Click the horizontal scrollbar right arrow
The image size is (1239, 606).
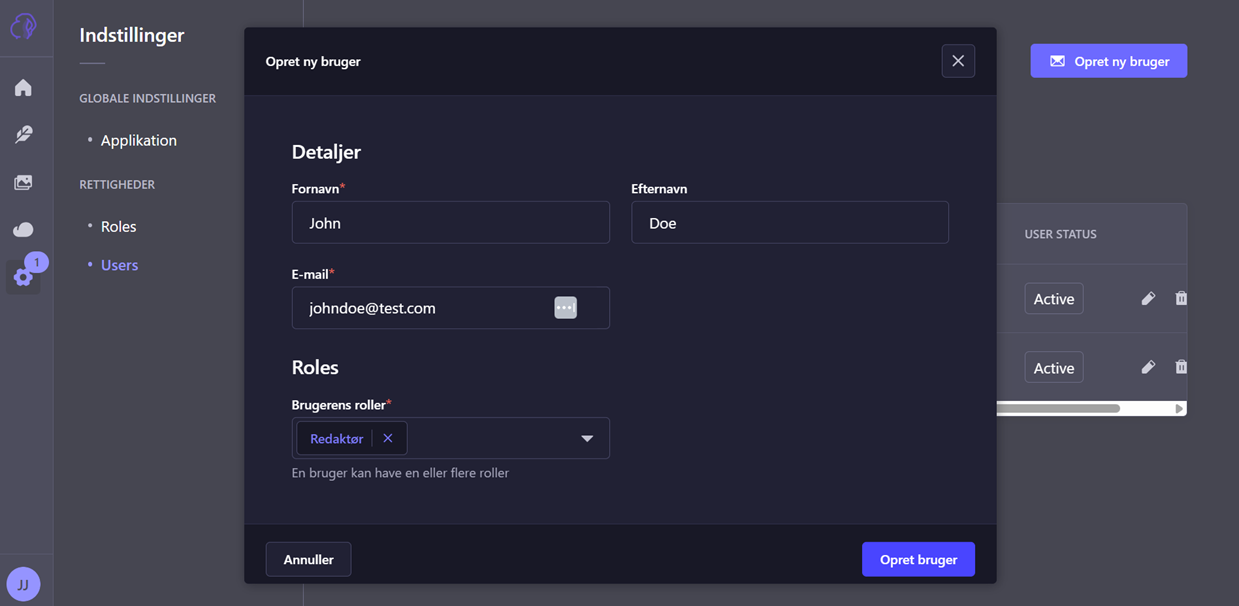[1179, 408]
